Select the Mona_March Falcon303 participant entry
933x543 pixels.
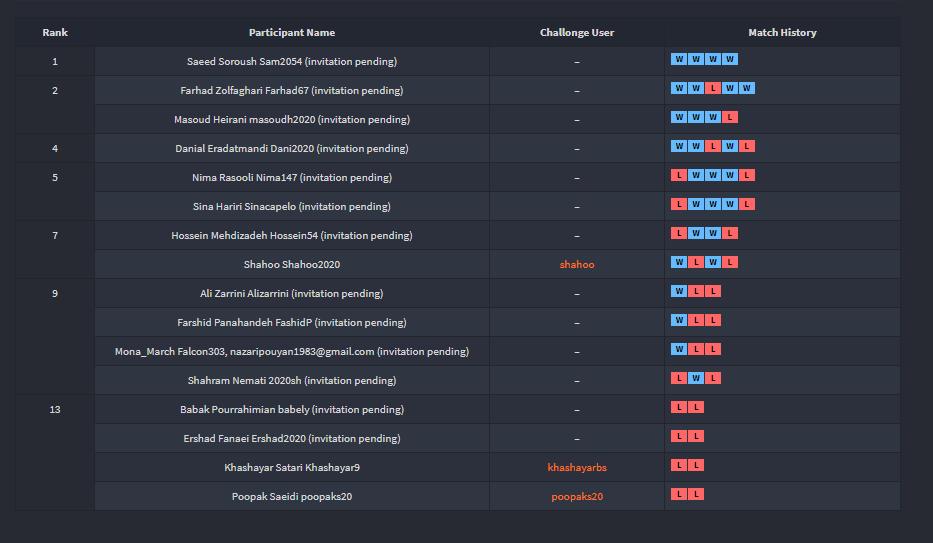(292, 352)
